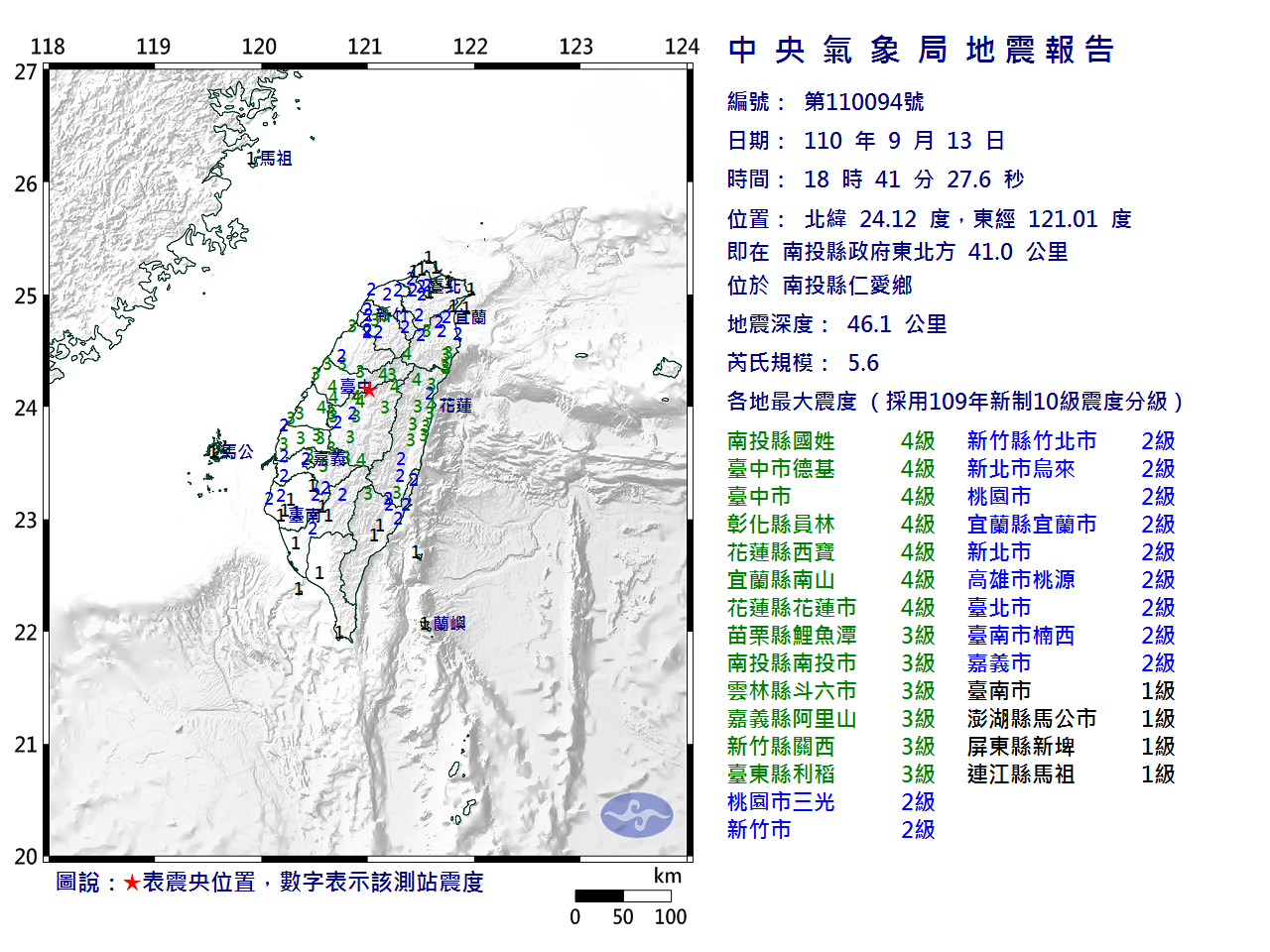This screenshot has height=952, width=1270.
Task: Click the 馬公 label on the map
Action: (237, 452)
